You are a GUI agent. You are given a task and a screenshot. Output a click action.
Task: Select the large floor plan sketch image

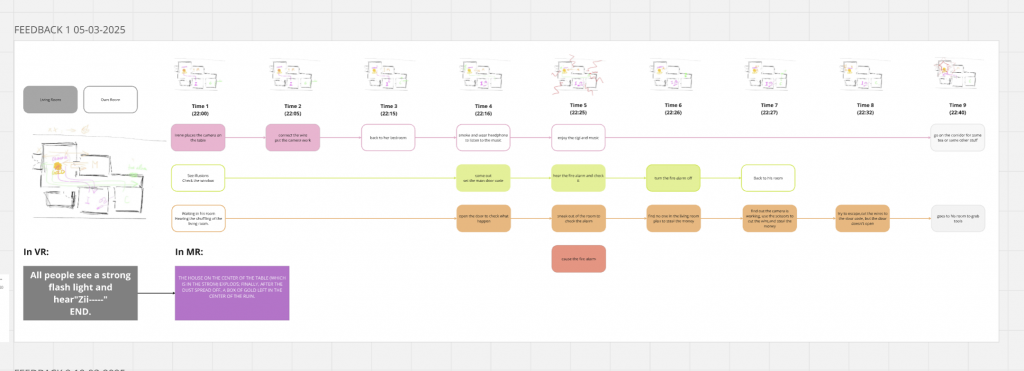(x=91, y=172)
